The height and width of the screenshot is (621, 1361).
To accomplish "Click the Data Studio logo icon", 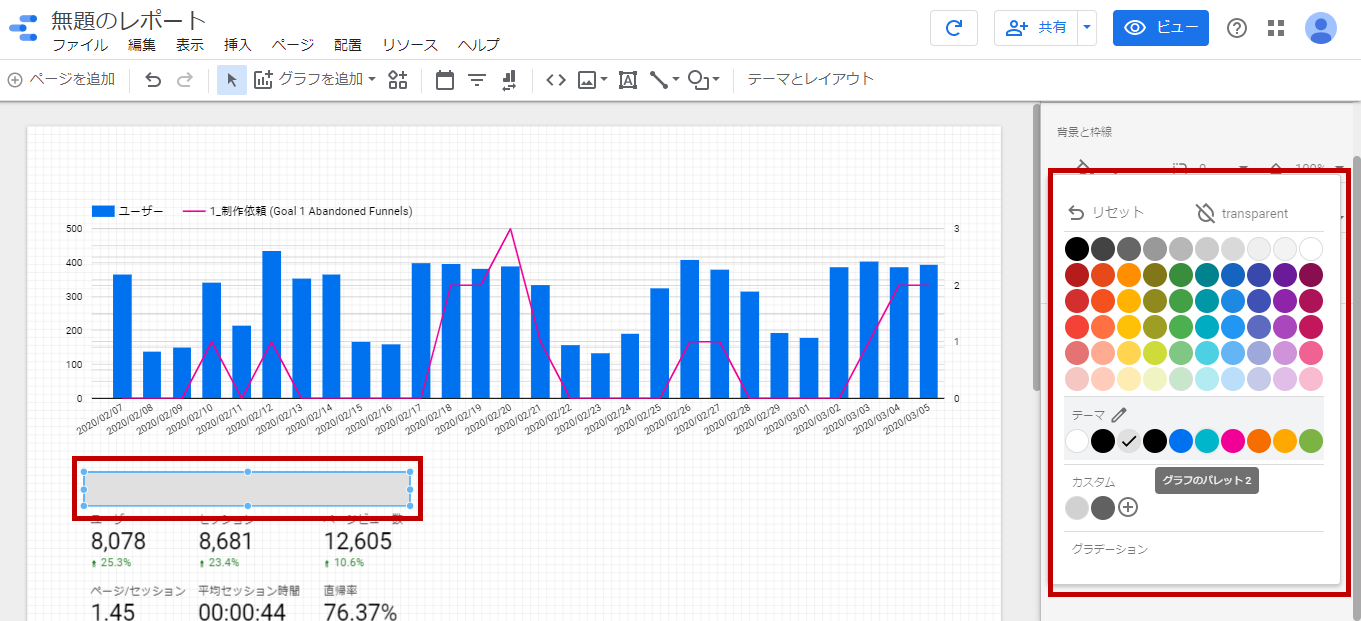I will 22,30.
